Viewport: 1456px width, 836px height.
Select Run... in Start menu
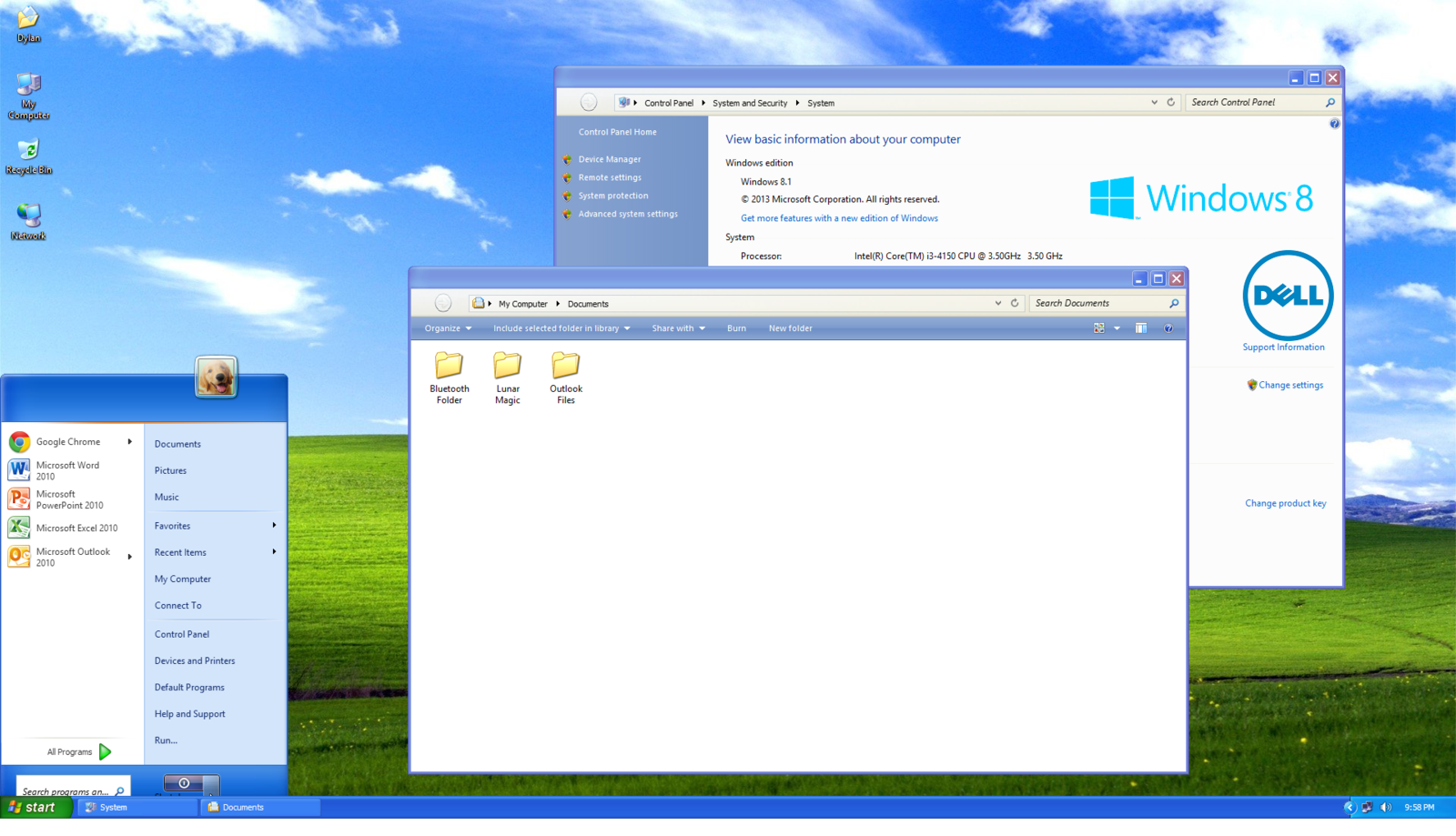166,740
